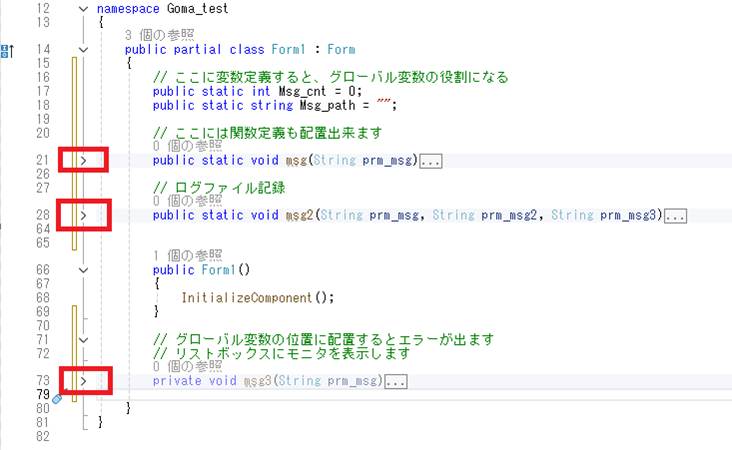732x450 pixels.
Task: Expand the collapsed msg method at line 21
Action: click(84, 159)
